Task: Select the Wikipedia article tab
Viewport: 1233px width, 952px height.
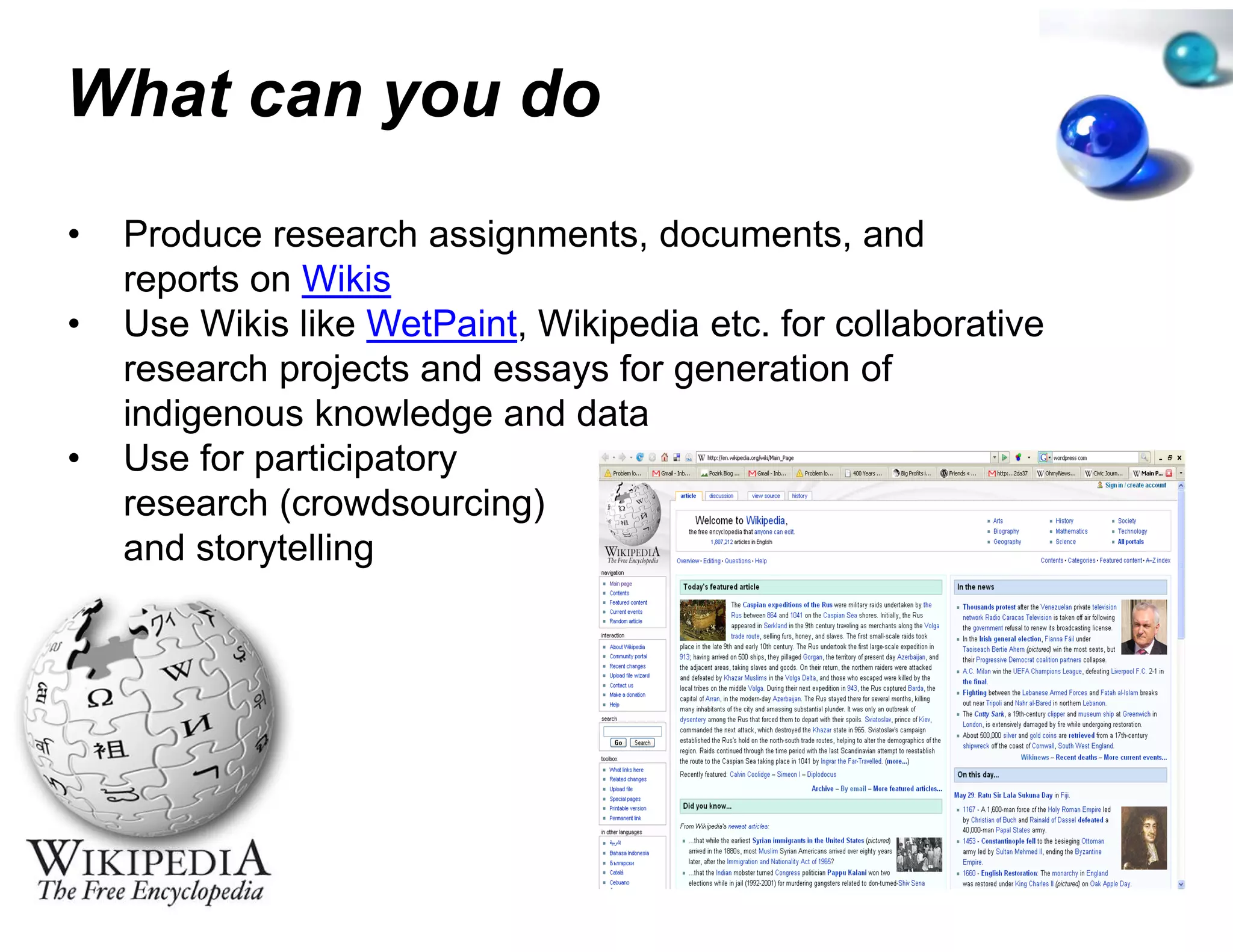Action: click(688, 496)
